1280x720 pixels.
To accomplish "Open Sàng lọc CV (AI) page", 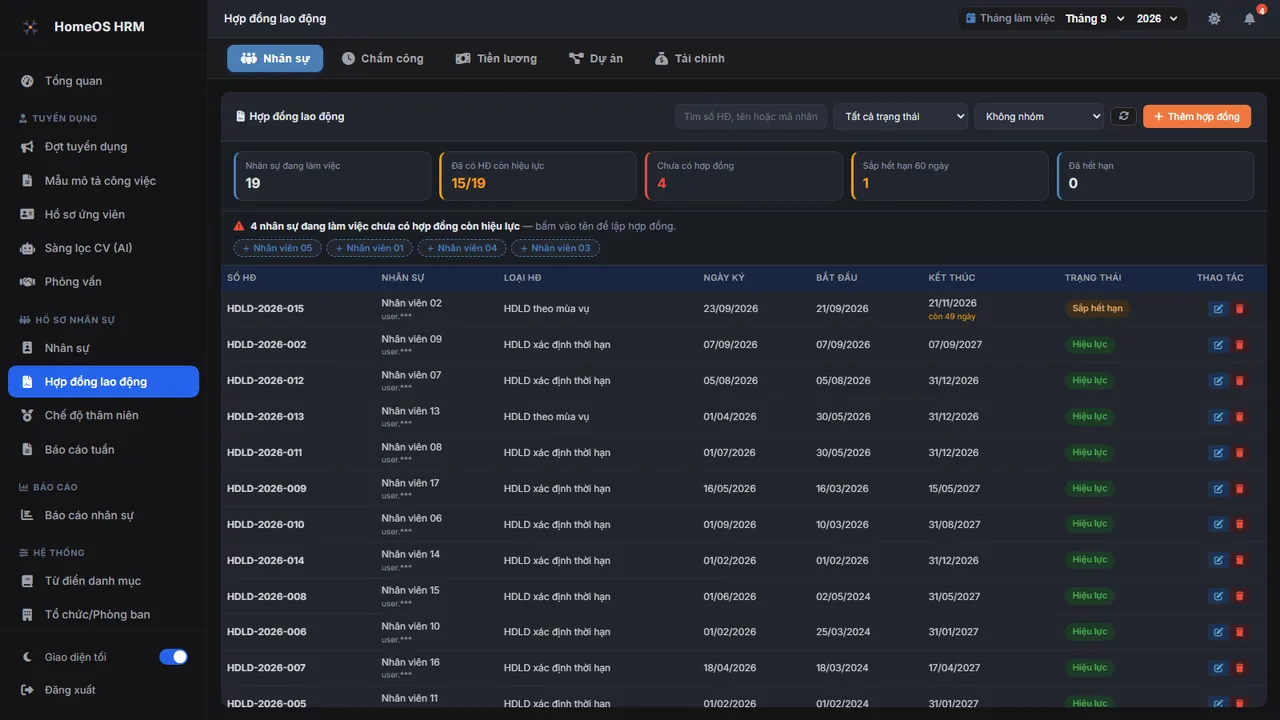I will point(104,248).
